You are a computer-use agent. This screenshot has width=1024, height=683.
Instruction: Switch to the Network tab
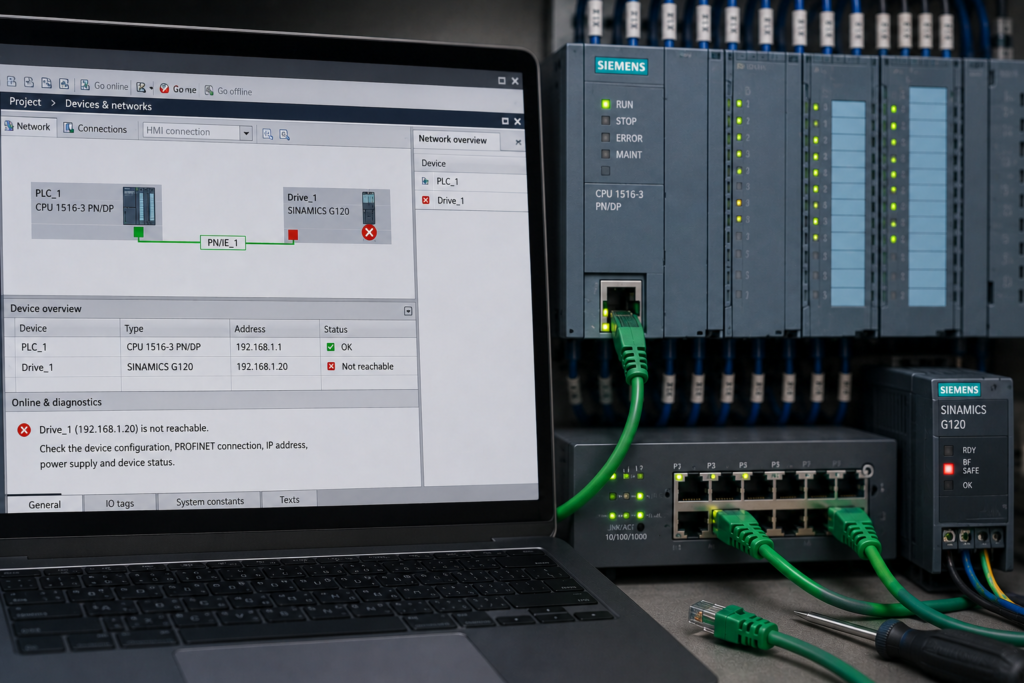tap(28, 126)
